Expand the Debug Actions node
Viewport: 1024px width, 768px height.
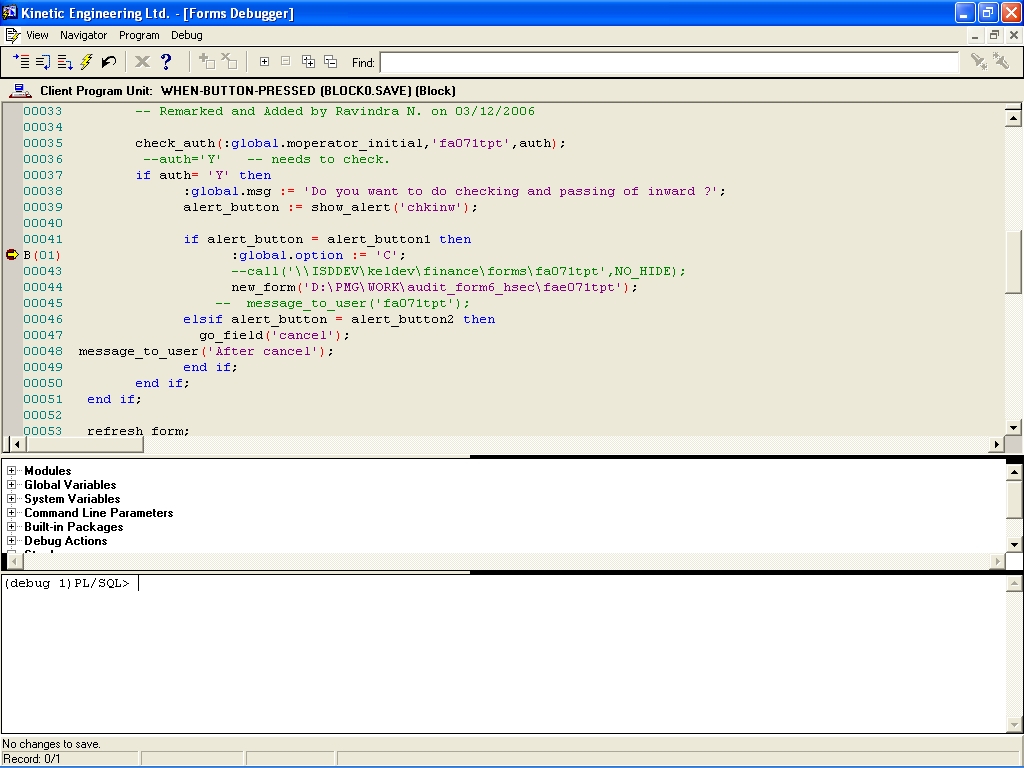point(12,541)
